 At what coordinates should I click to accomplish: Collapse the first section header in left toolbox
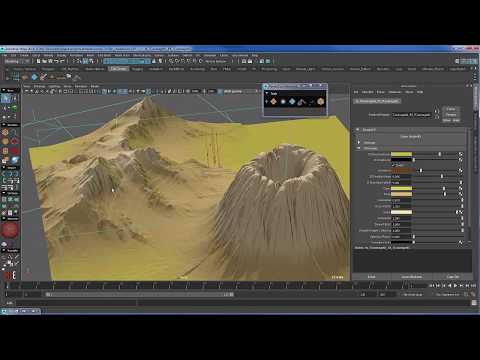[x=4, y=90]
